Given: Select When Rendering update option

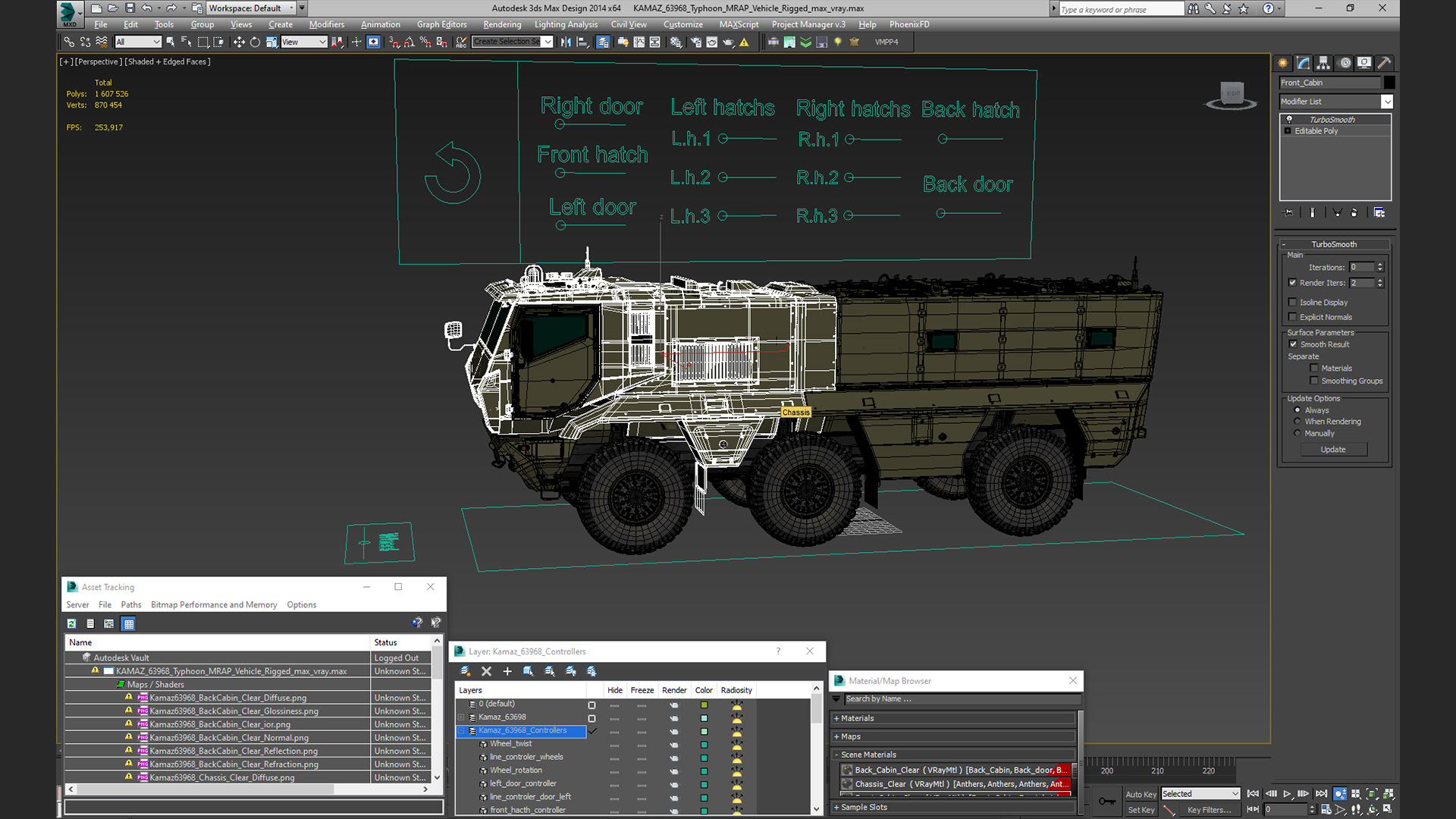Looking at the screenshot, I should (1298, 422).
